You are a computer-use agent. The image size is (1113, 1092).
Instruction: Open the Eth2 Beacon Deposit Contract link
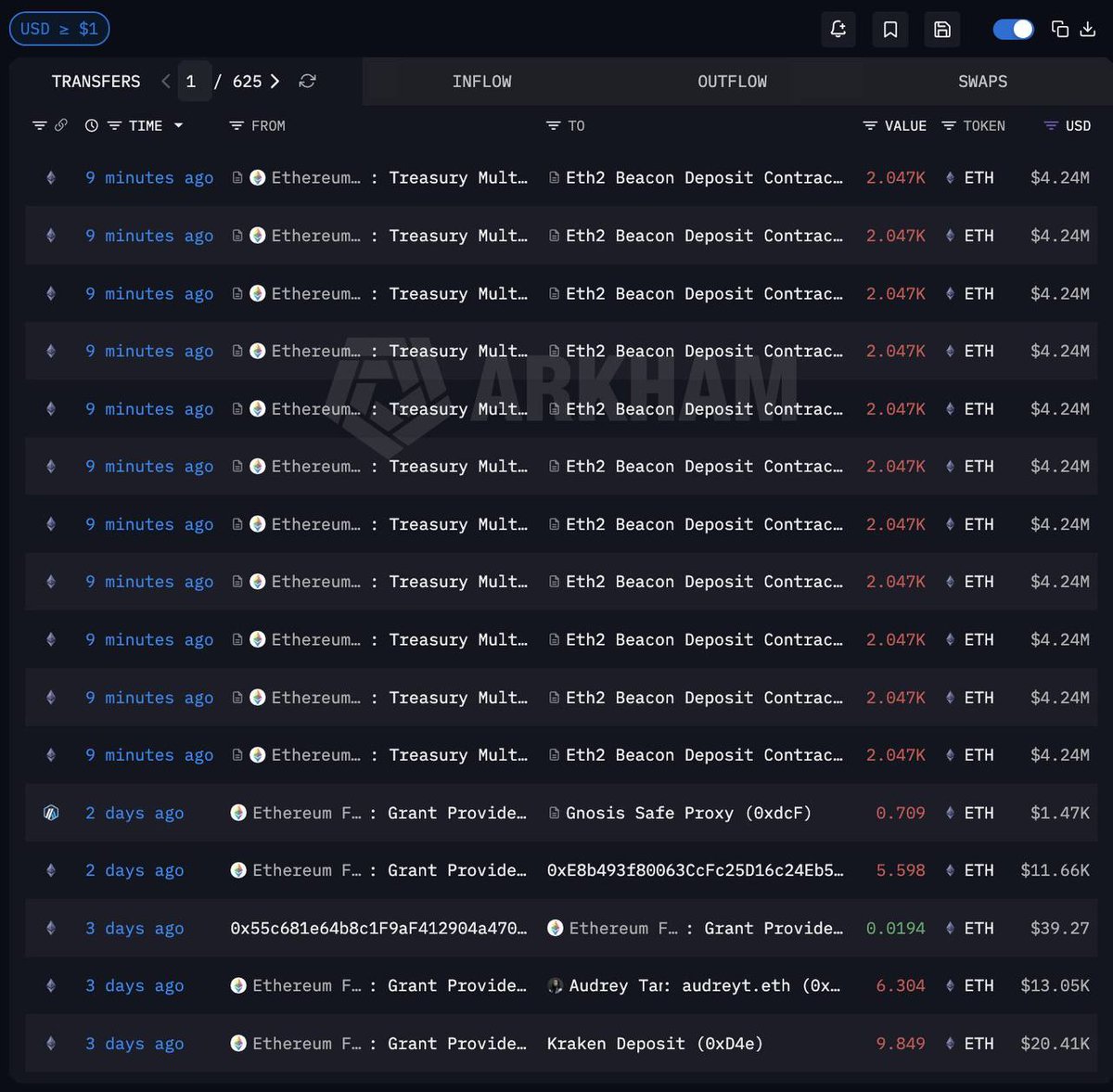coord(700,177)
